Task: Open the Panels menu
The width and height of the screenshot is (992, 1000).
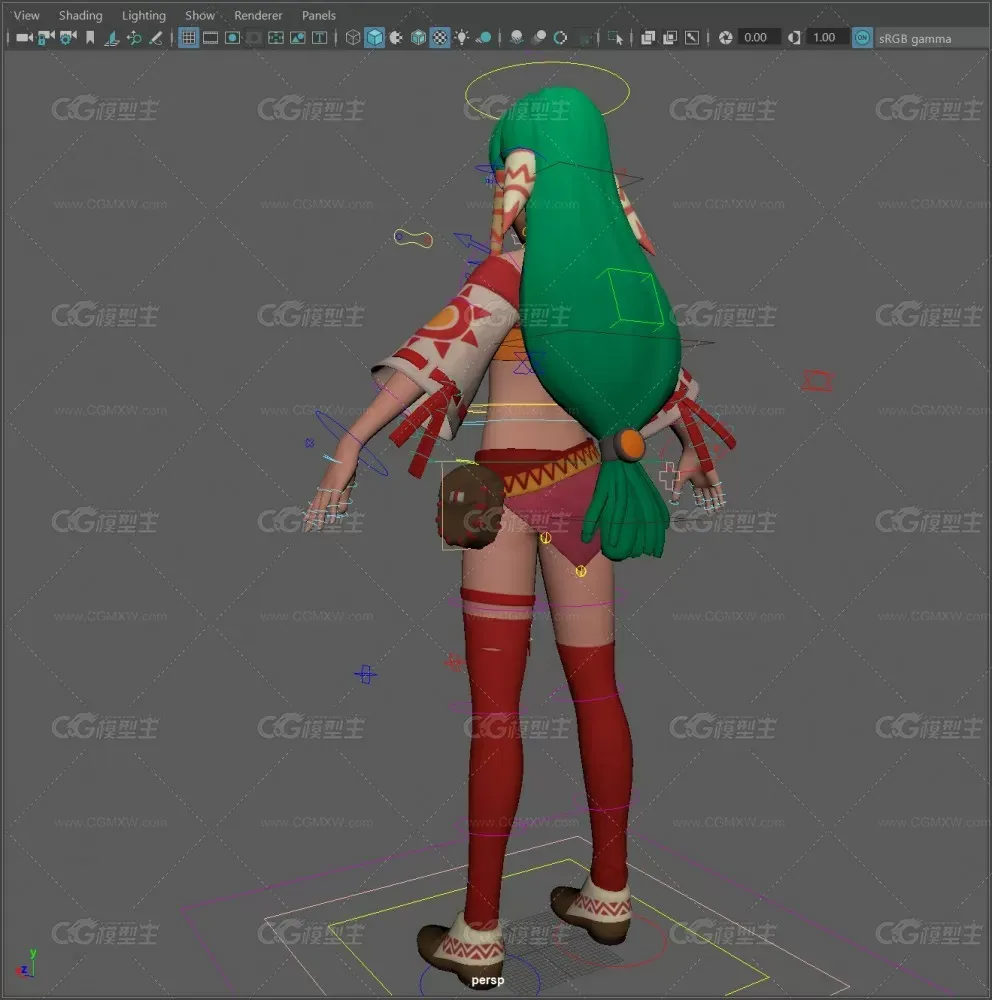Action: tap(318, 15)
